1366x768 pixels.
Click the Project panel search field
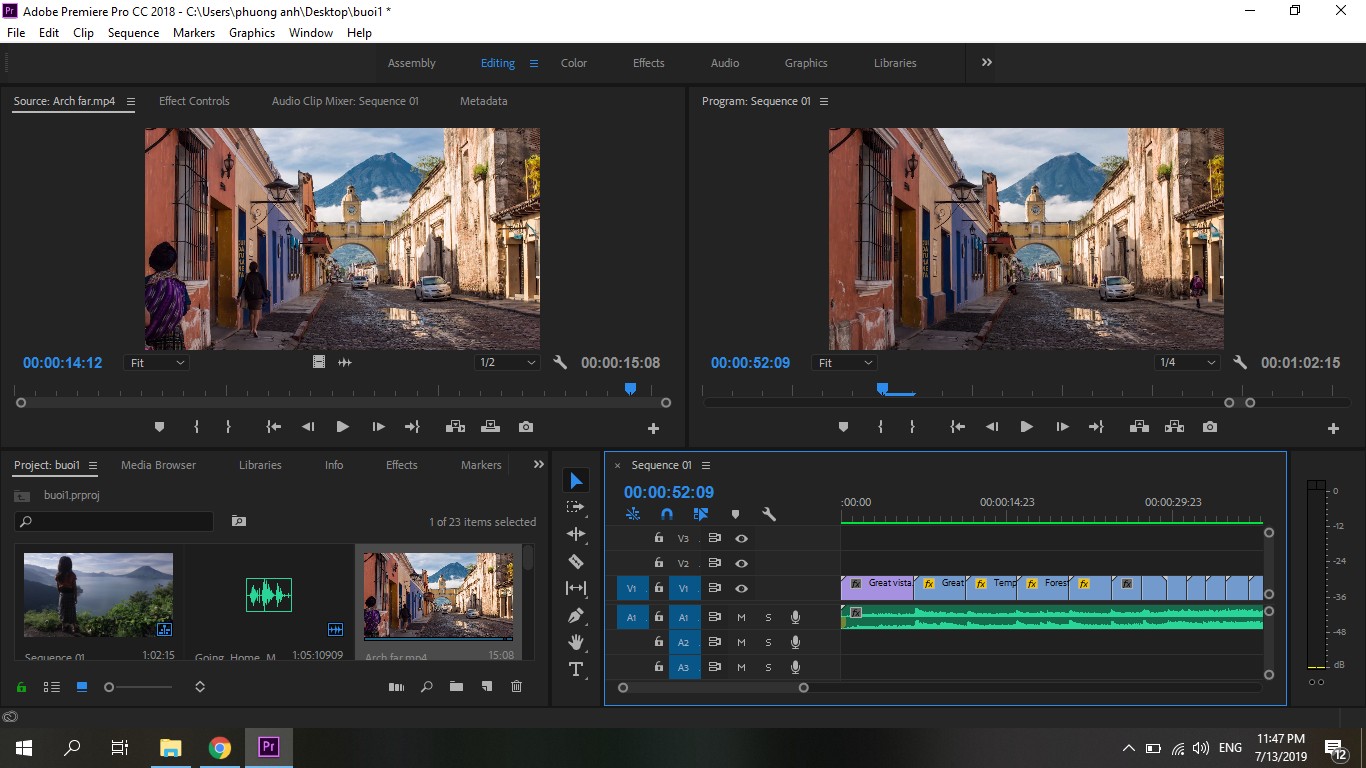pos(114,521)
